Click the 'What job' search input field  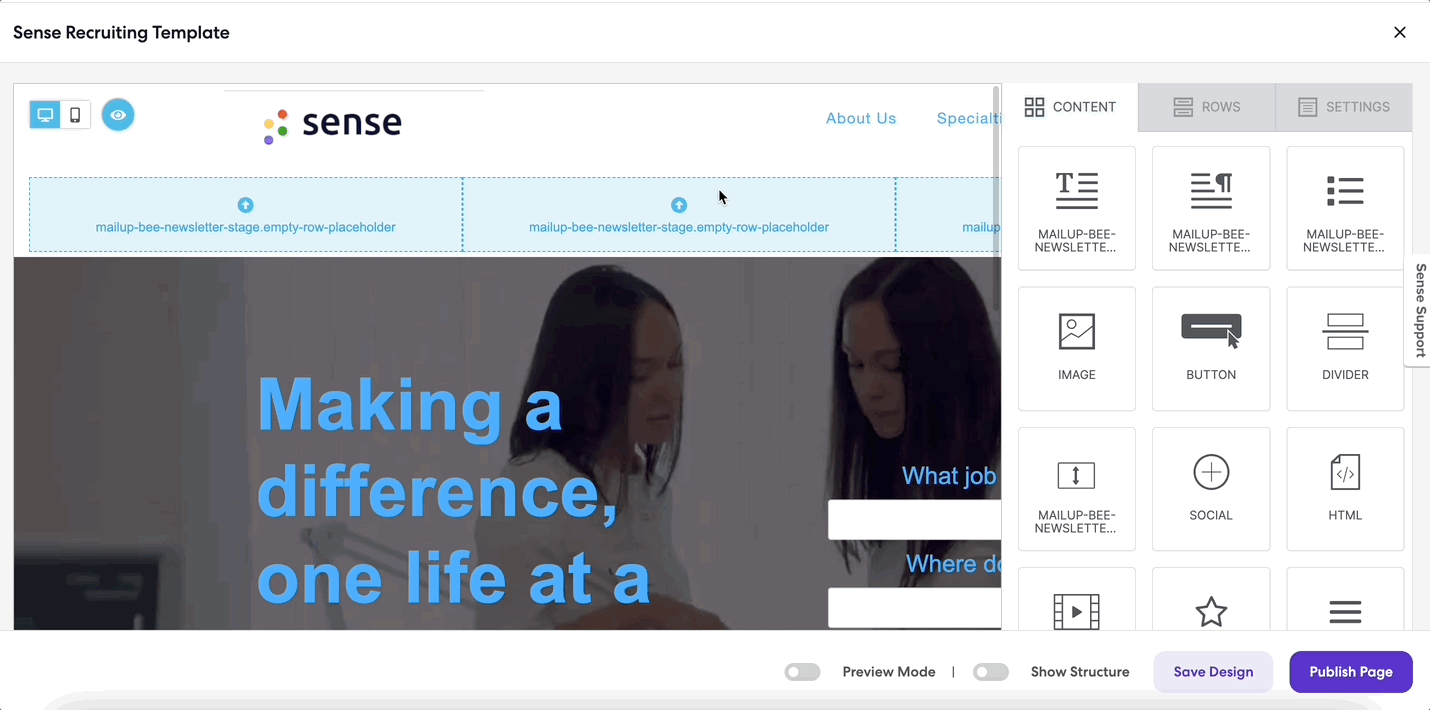tap(914, 520)
